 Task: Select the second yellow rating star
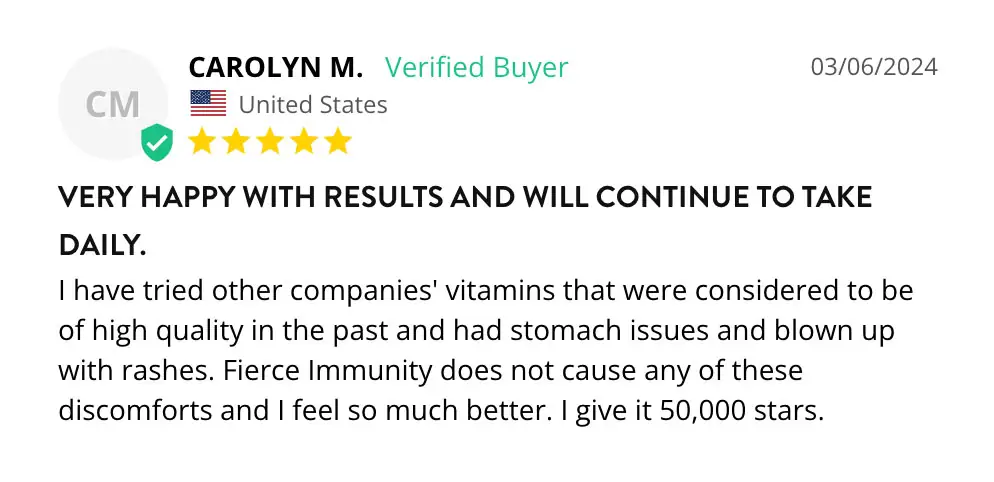pos(237,141)
